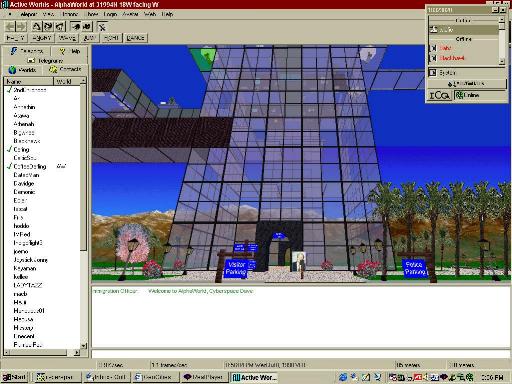Click the WAVE gesture button

(x=67, y=38)
